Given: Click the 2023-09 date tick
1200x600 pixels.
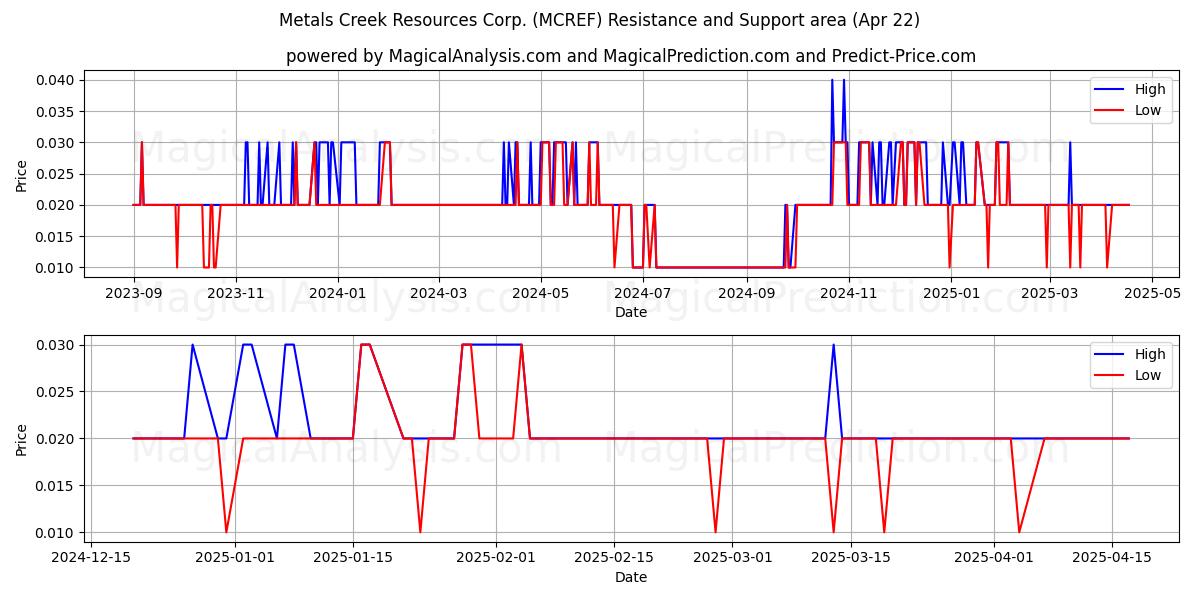Looking at the screenshot, I should [x=134, y=292].
